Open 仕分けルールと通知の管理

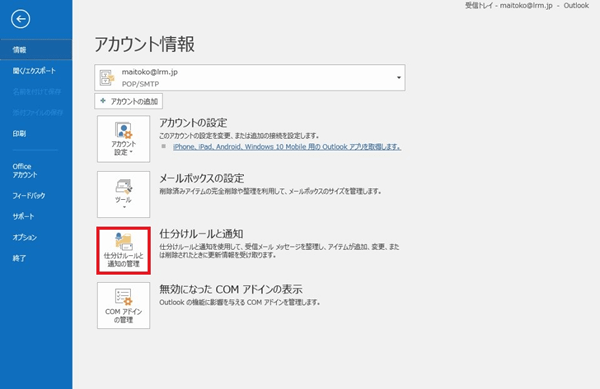click(x=124, y=251)
